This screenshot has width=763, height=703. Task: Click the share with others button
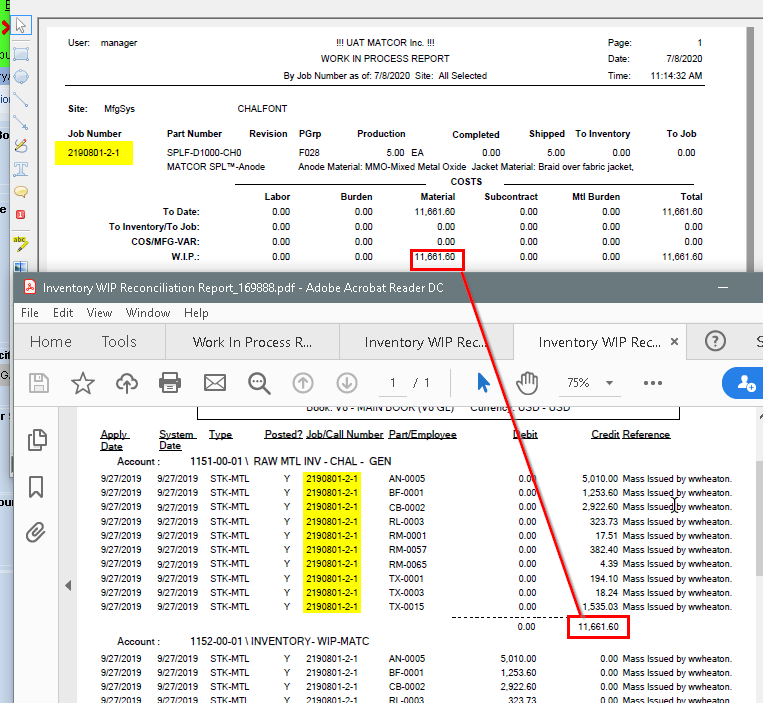pyautogui.click(x=743, y=383)
